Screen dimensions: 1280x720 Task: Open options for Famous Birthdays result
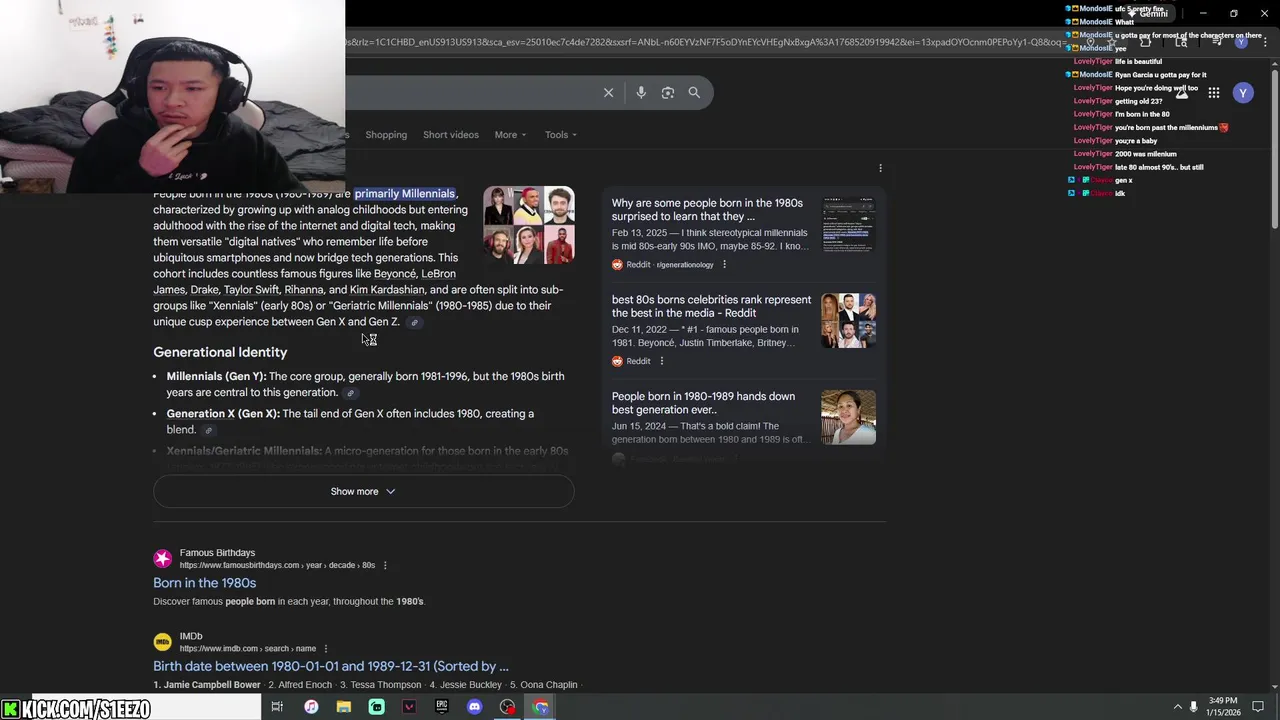pos(385,565)
